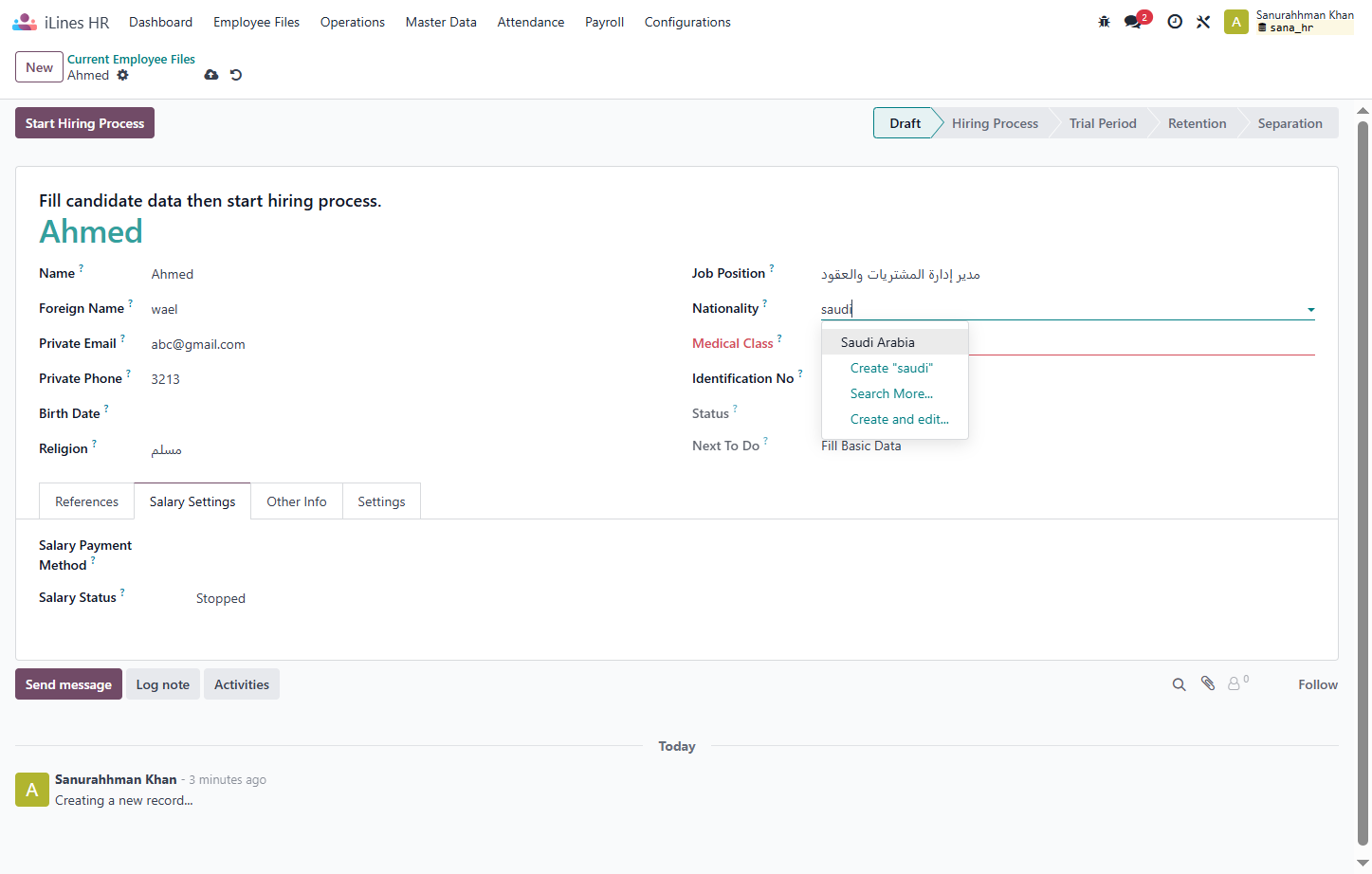1372x874 pixels.
Task: Switch to the Settings tab
Action: [381, 501]
